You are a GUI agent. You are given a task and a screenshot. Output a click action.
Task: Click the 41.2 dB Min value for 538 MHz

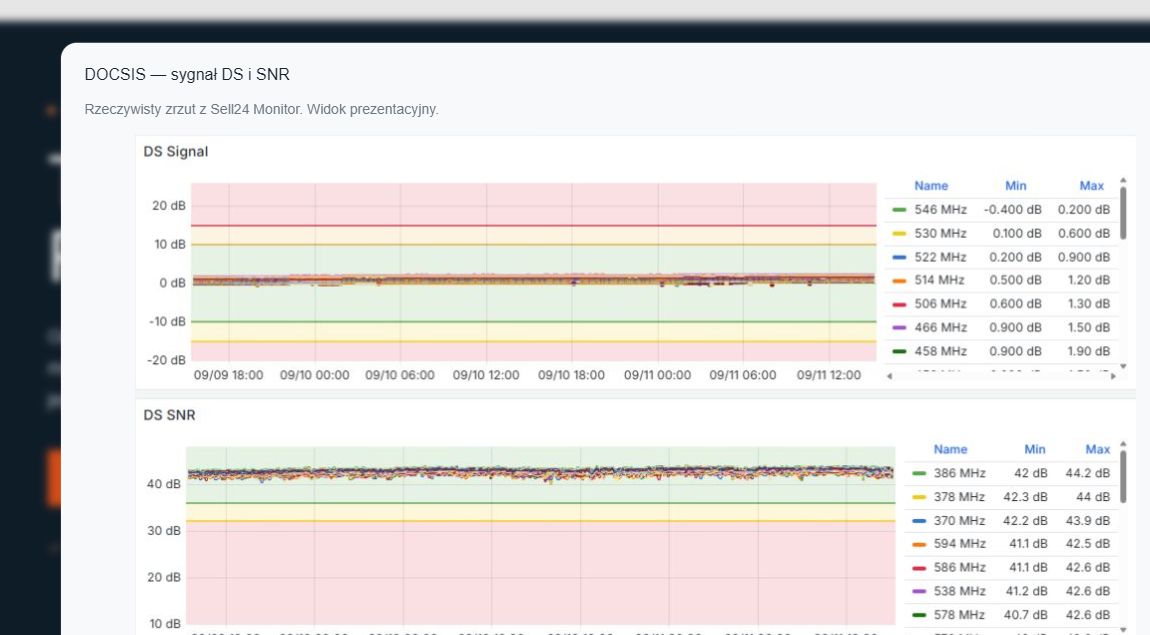[1026, 590]
